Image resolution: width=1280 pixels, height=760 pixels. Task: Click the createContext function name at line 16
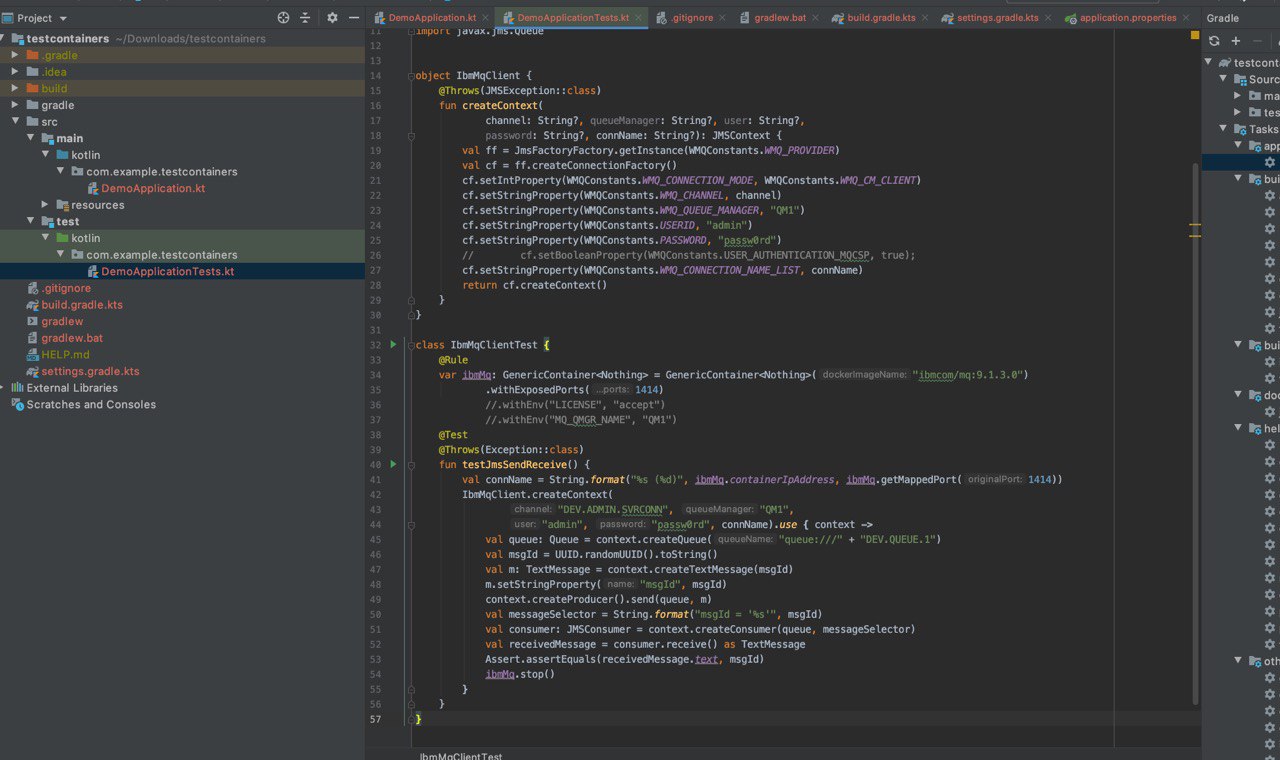(x=498, y=105)
